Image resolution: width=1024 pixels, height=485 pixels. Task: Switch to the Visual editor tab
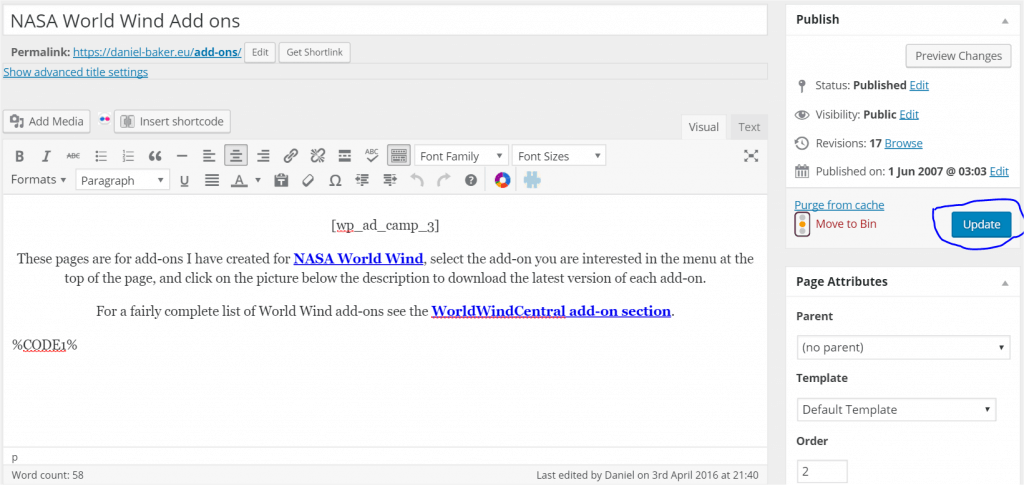[x=703, y=127]
